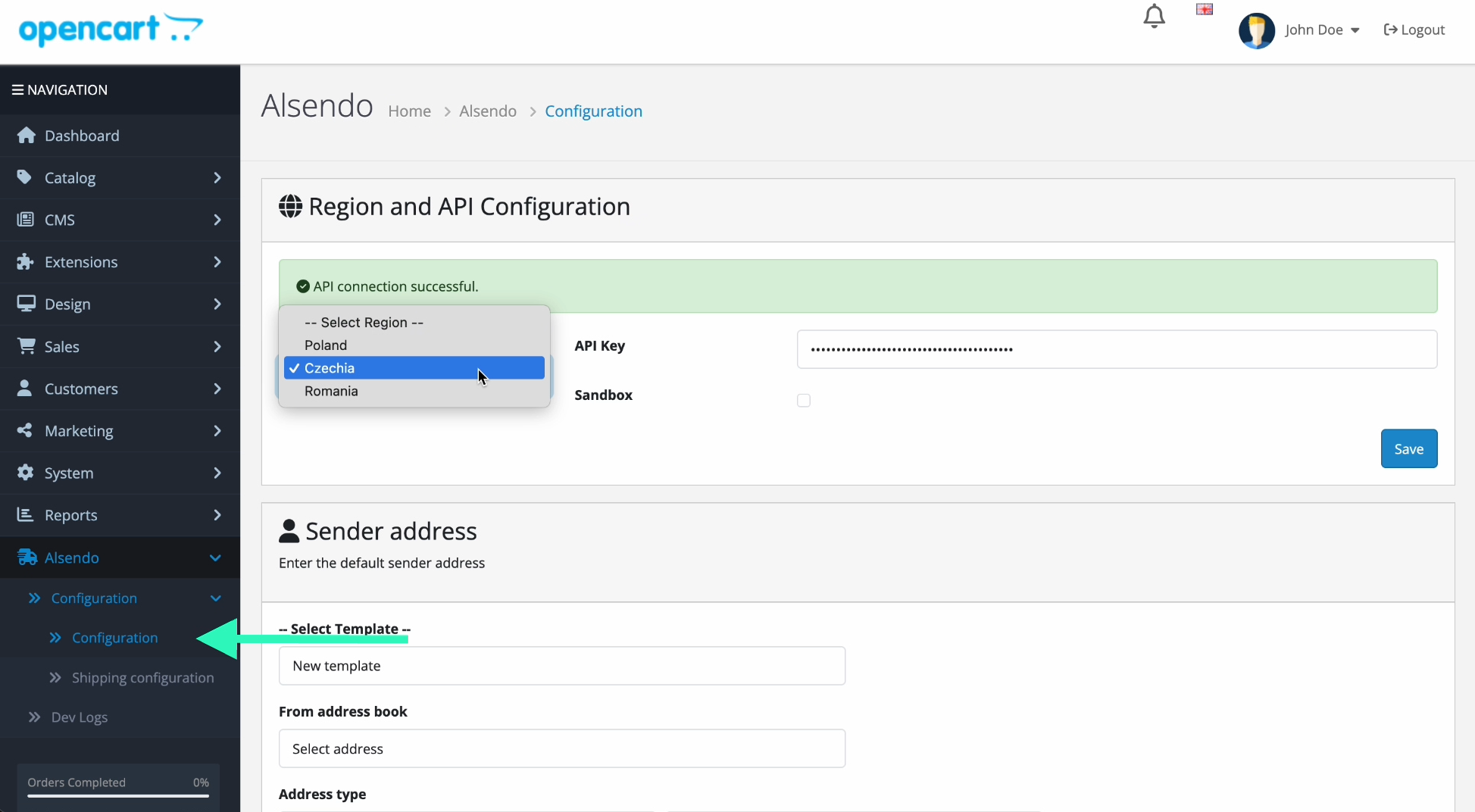Click the John Doe avatar image
Image resolution: width=1475 pixels, height=812 pixels.
(1257, 30)
